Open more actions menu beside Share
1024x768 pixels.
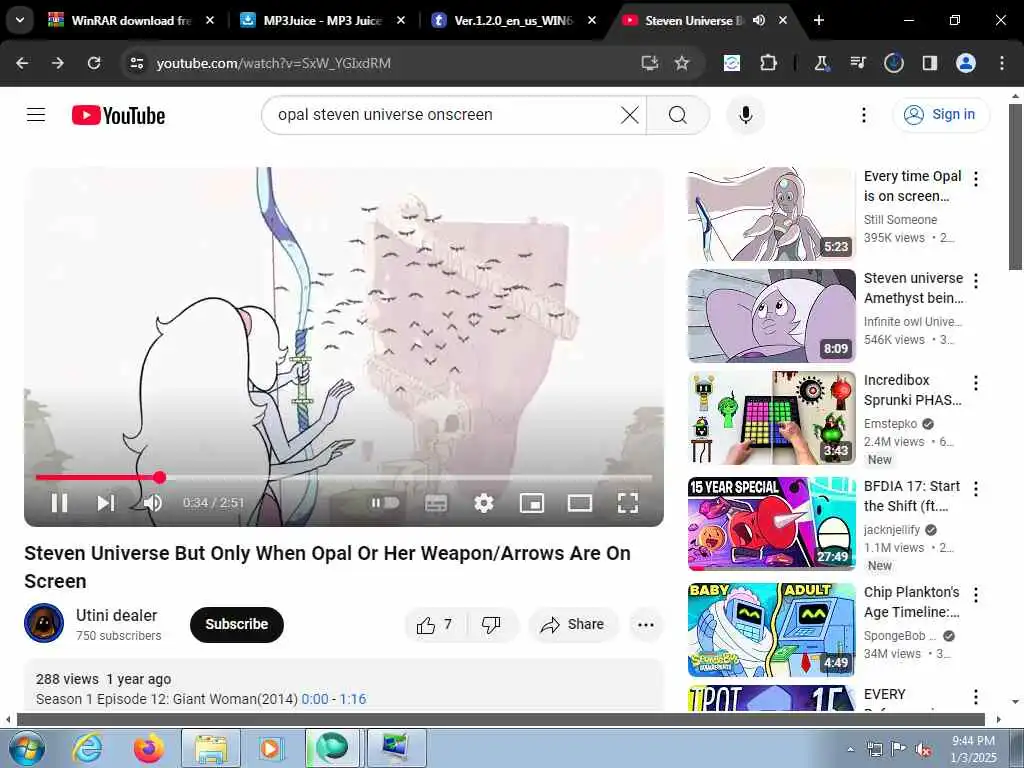[646, 625]
